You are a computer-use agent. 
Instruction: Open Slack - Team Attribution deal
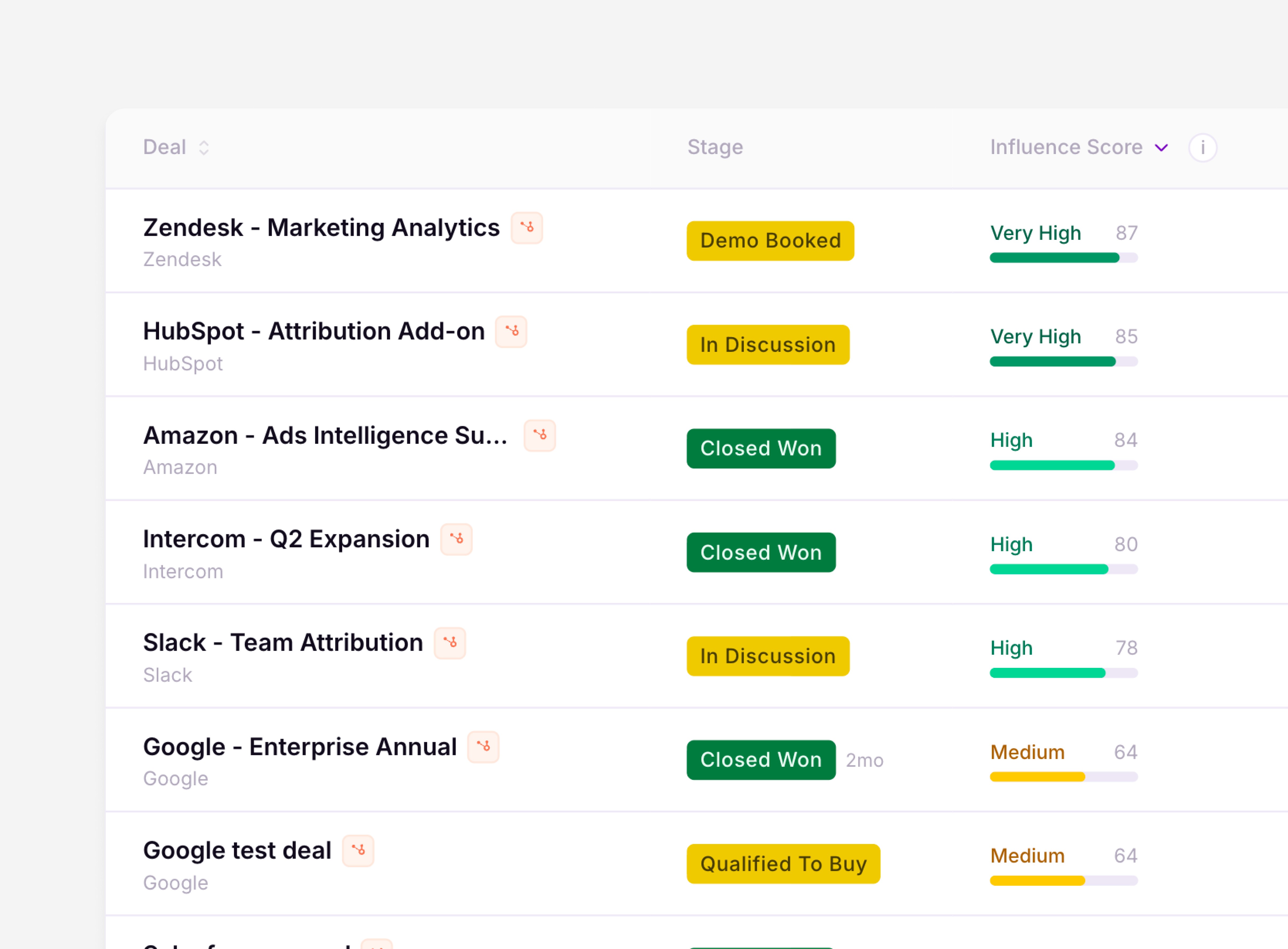point(282,643)
